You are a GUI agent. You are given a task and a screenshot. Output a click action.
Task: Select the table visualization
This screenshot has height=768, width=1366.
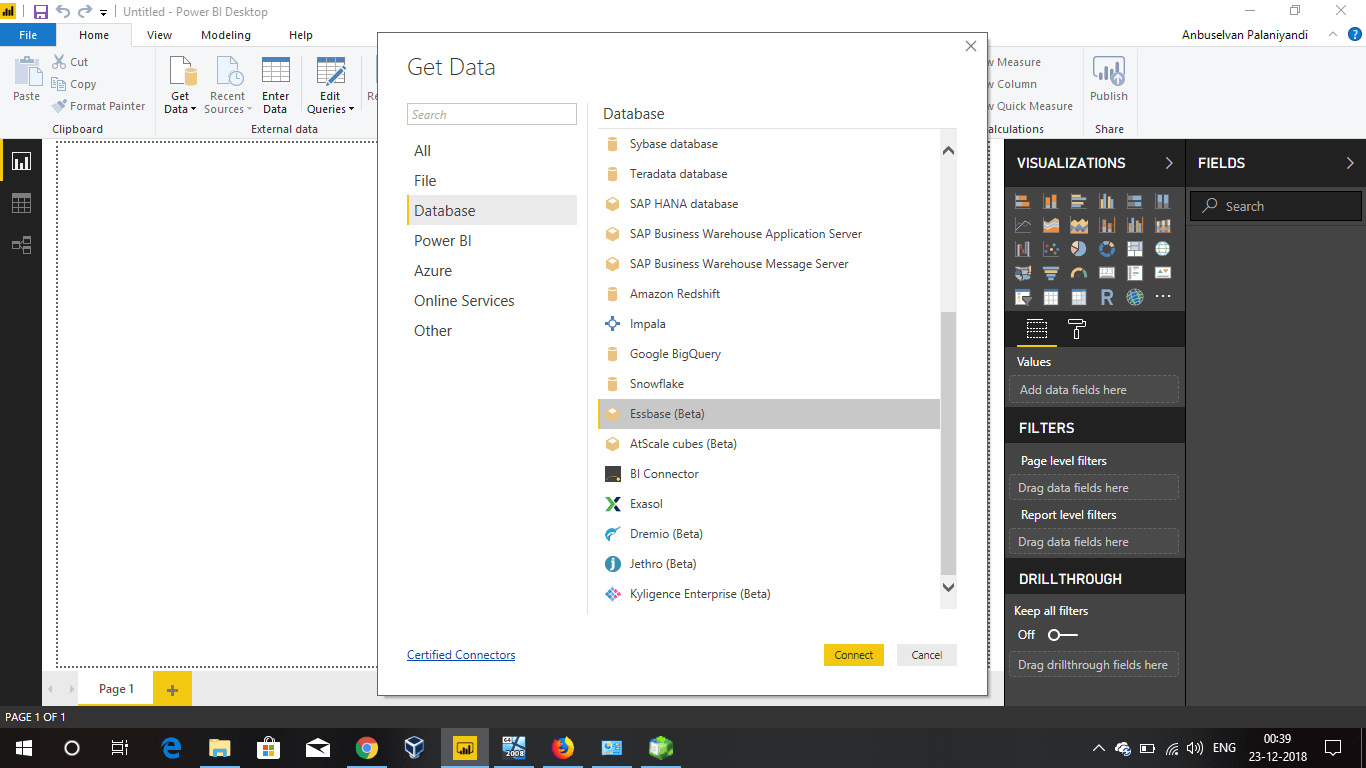[1051, 297]
